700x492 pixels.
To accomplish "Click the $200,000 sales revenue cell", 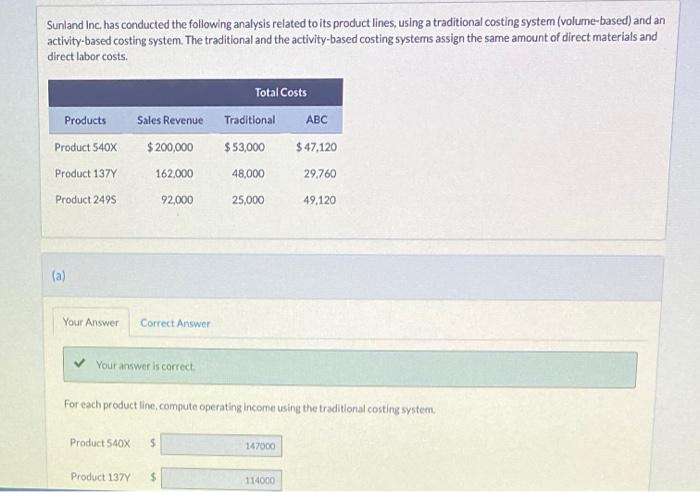I will [x=170, y=147].
